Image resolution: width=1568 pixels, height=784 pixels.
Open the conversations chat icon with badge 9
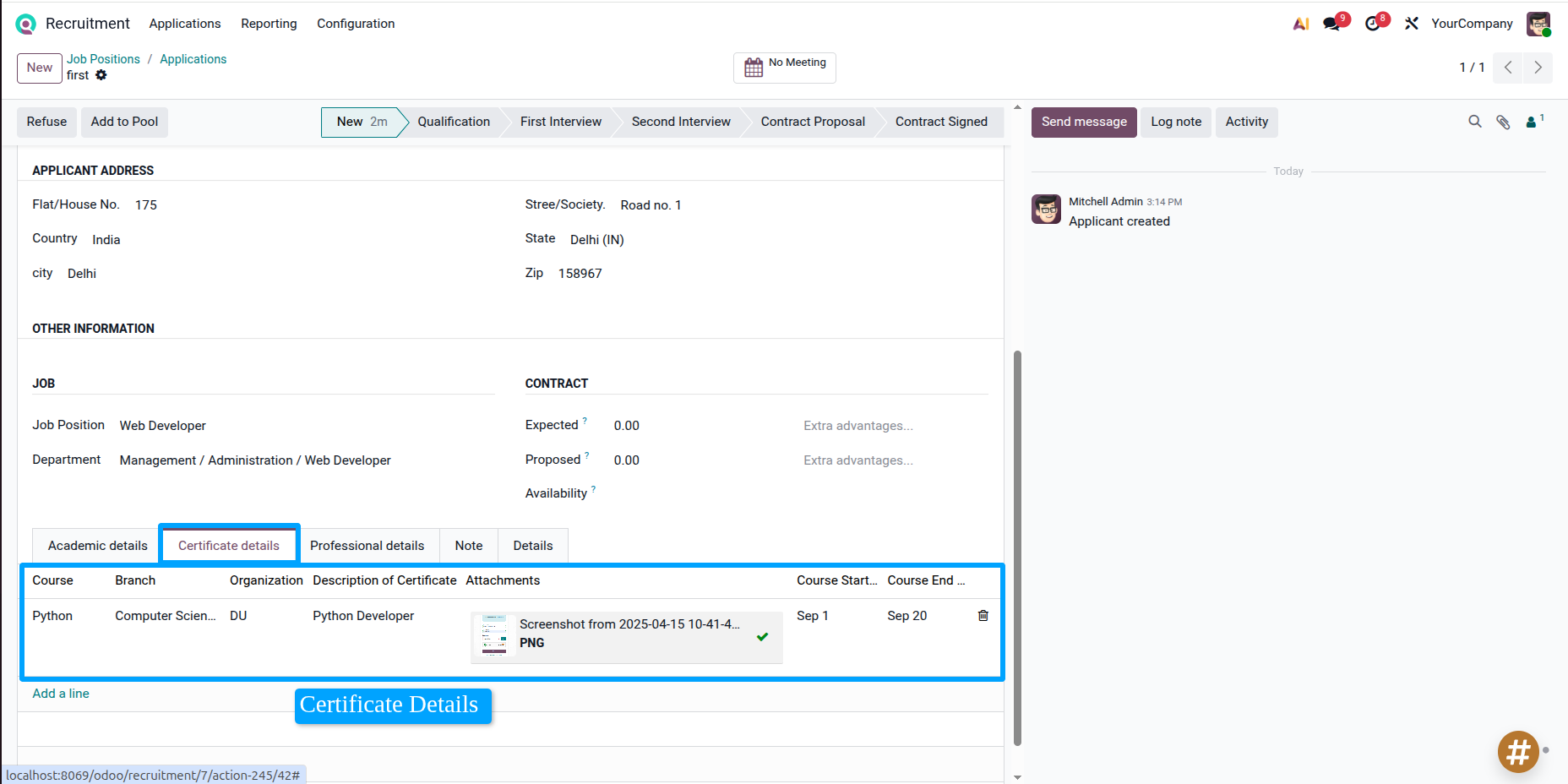(x=1332, y=24)
